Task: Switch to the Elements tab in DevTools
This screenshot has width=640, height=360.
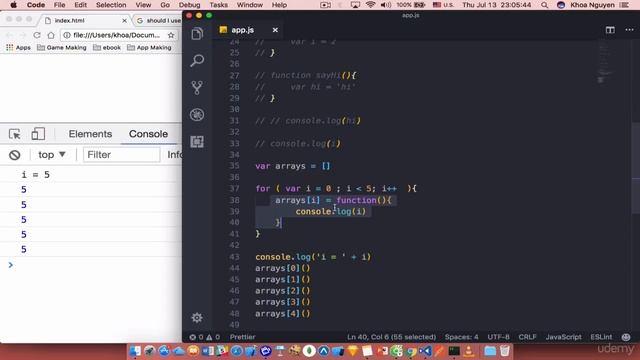Action: [90, 134]
